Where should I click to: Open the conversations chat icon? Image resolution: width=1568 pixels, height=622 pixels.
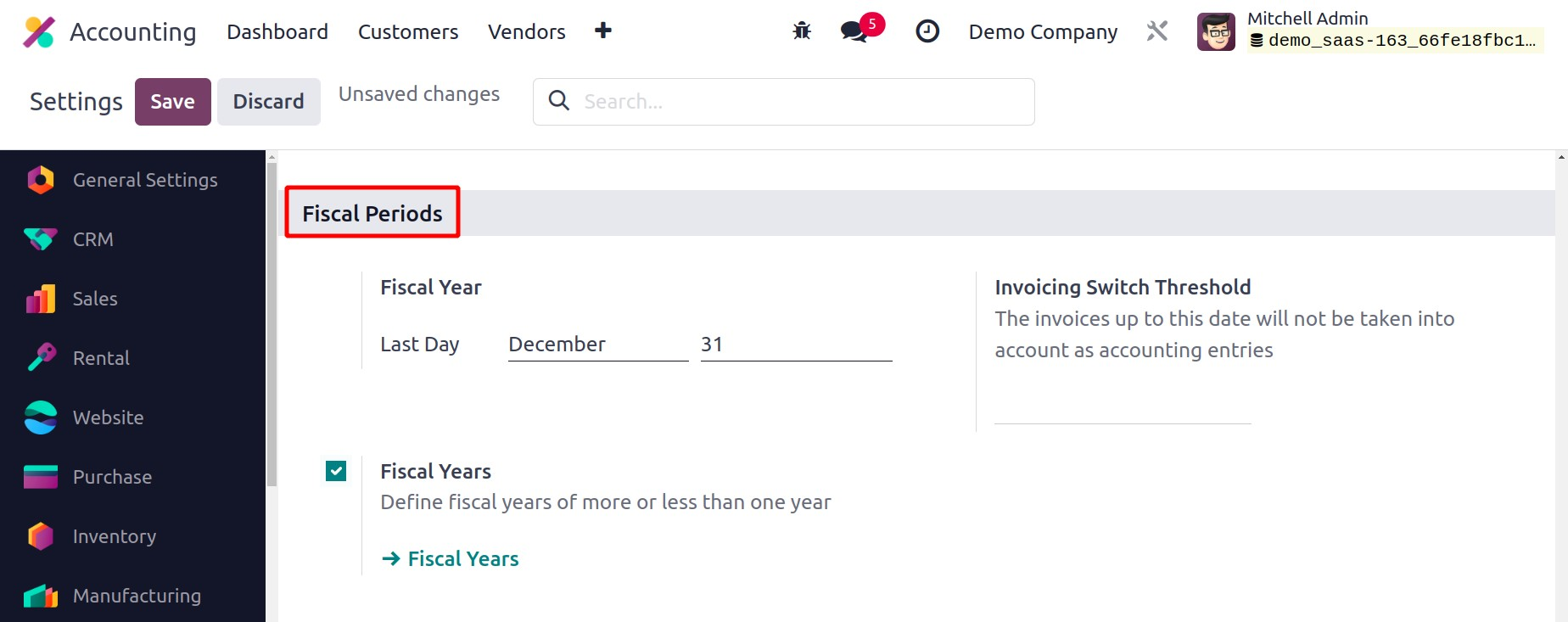click(x=854, y=31)
